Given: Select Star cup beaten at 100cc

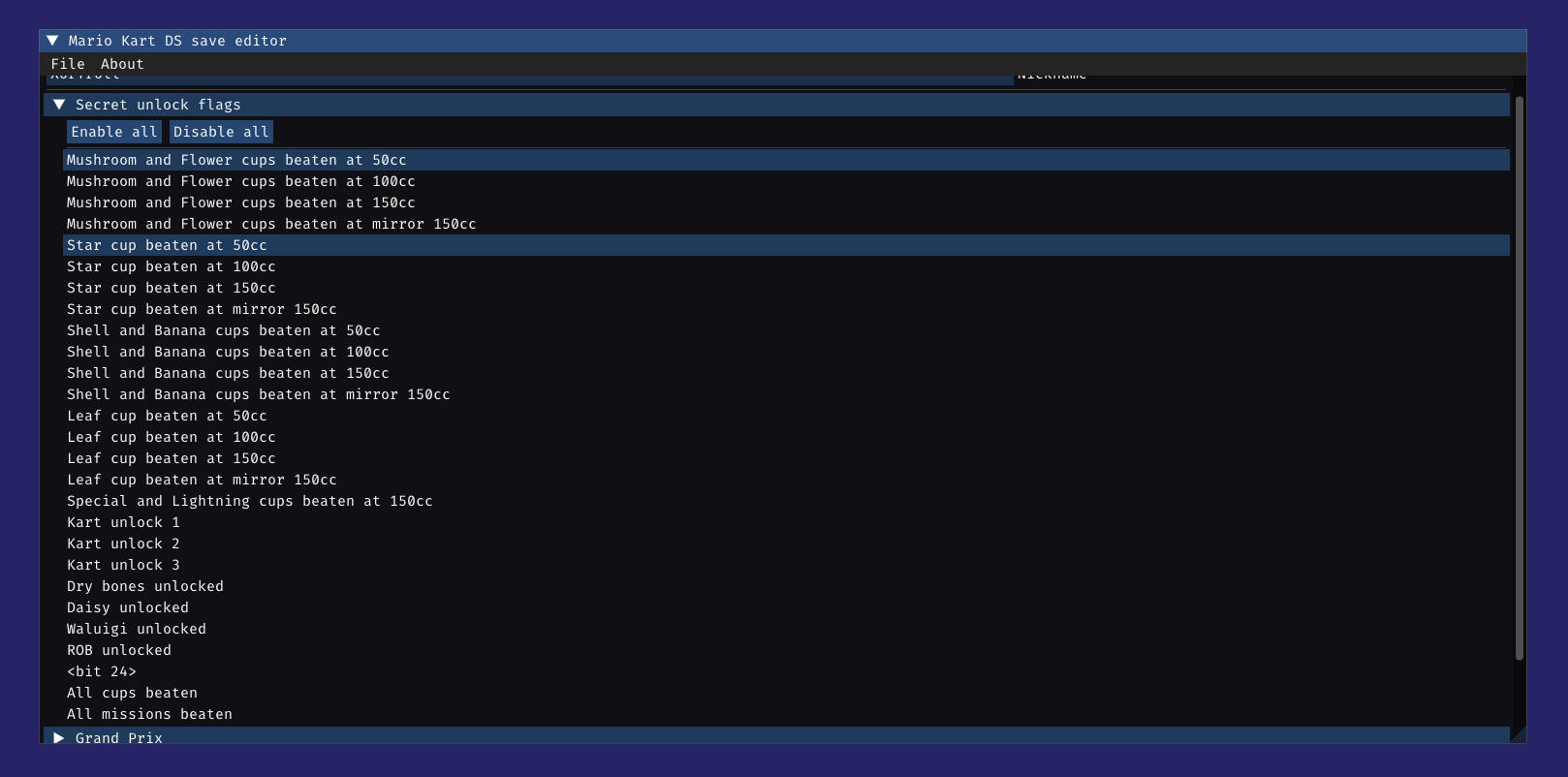Looking at the screenshot, I should click(786, 266).
